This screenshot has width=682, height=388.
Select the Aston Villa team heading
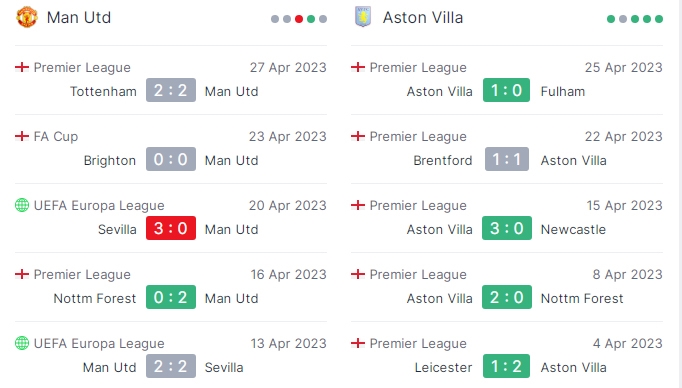pyautogui.click(x=423, y=17)
